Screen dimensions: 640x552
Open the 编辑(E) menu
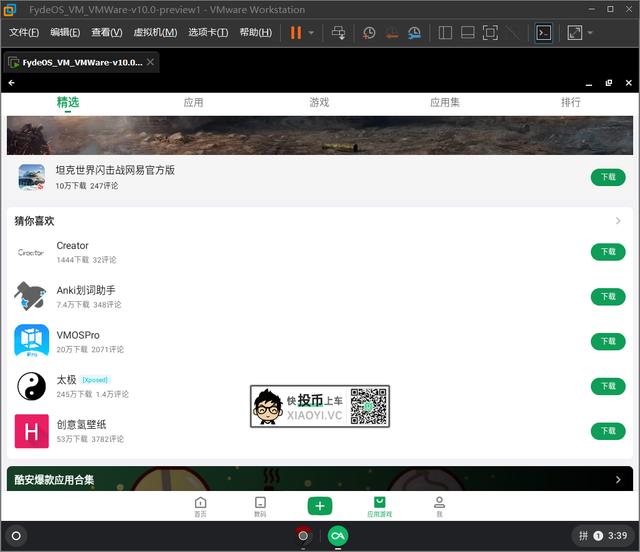click(65, 32)
